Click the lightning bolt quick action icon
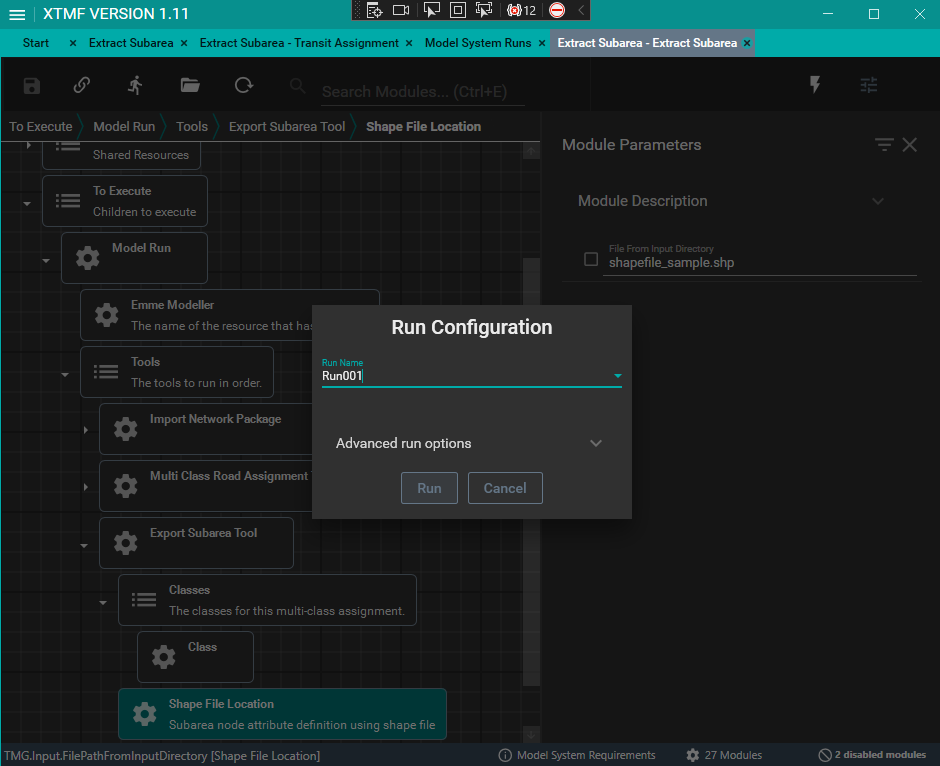 815,85
